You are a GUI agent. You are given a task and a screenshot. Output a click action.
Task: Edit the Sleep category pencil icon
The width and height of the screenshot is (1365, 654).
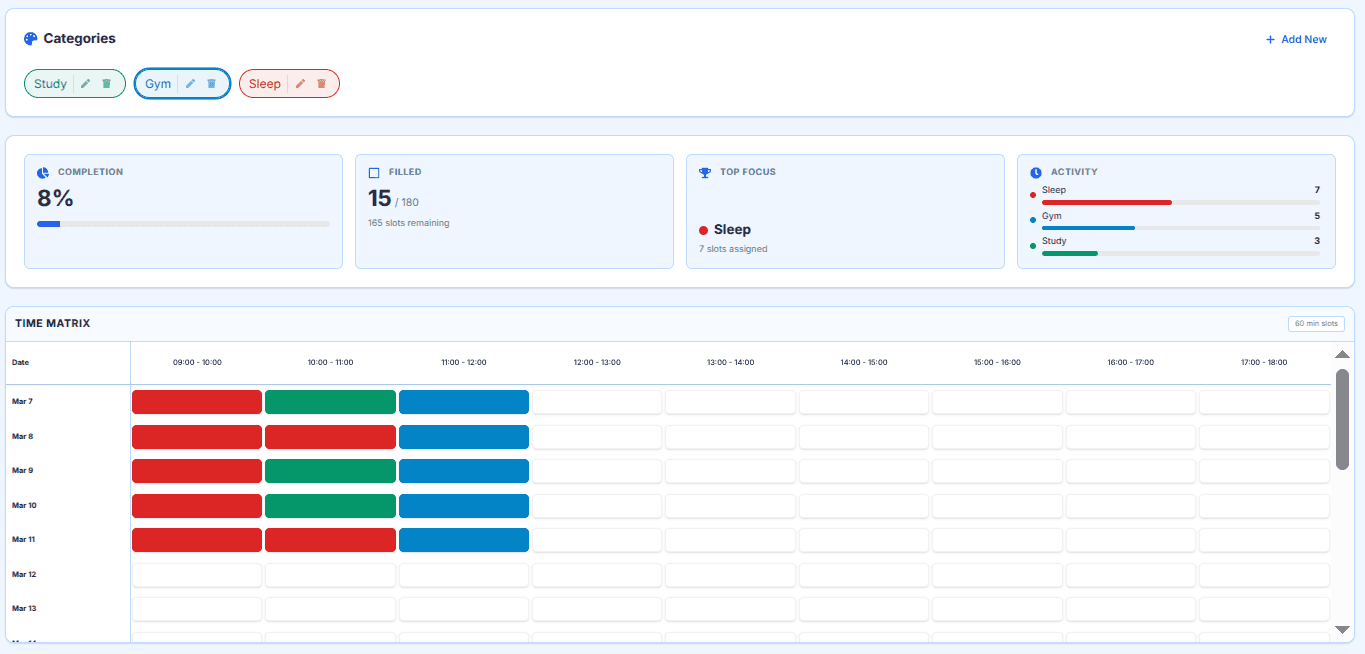[300, 84]
